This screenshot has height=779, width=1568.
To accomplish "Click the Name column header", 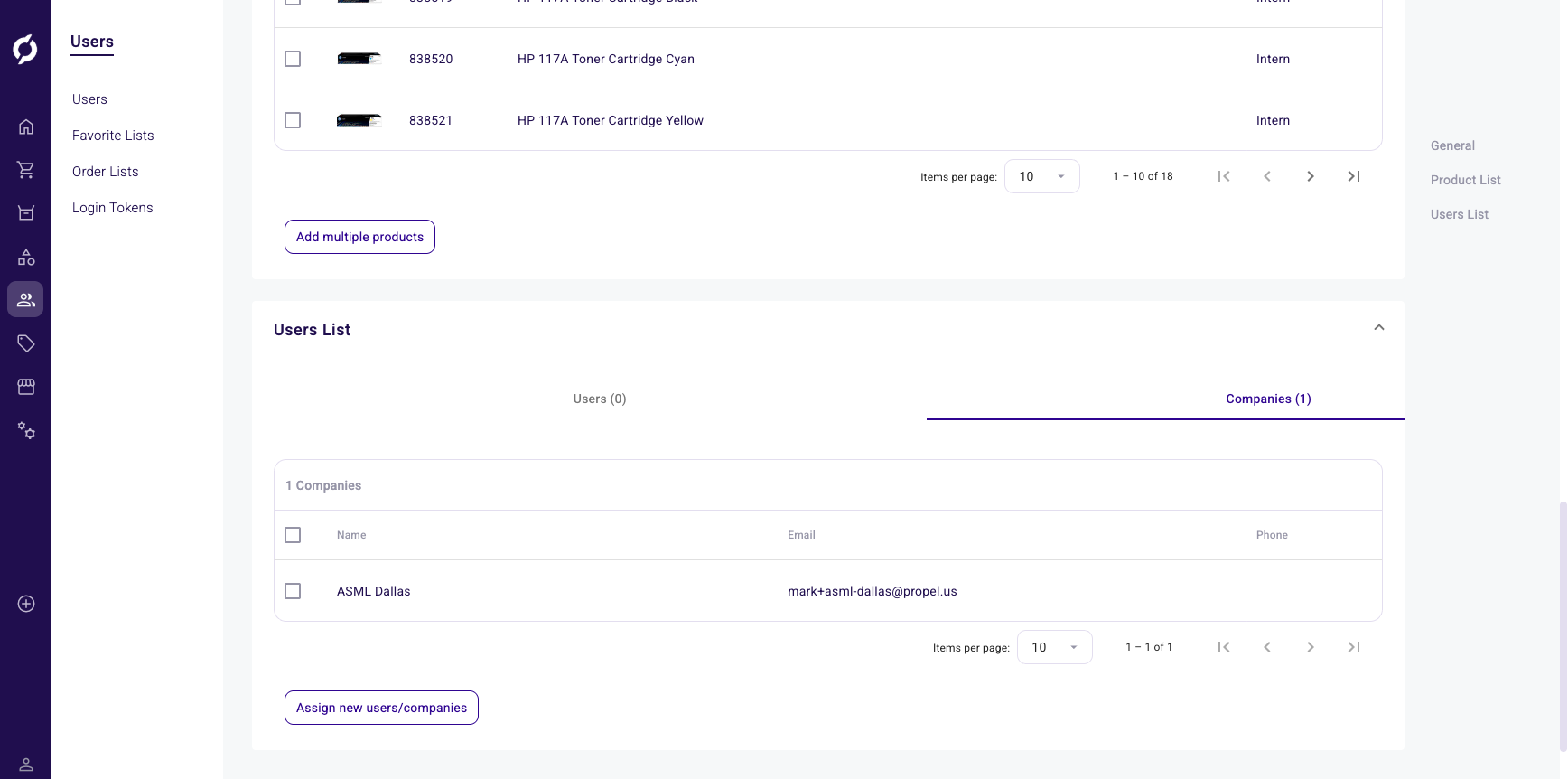I will tap(351, 535).
